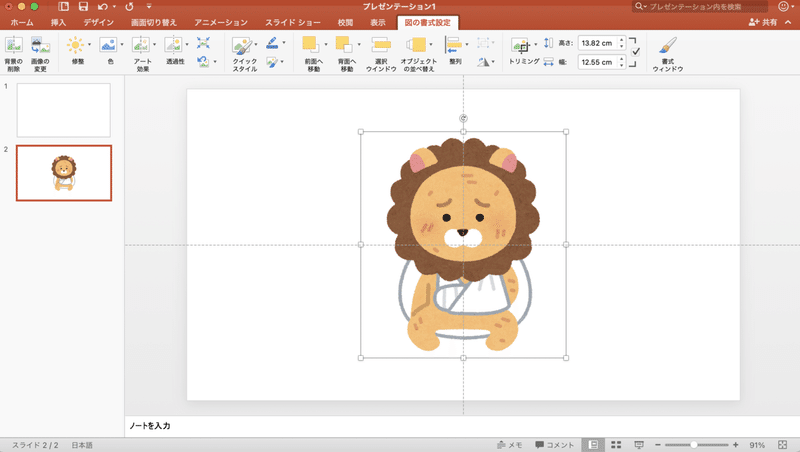Click the Align (整列) icon
800x452 pixels.
tap(453, 45)
